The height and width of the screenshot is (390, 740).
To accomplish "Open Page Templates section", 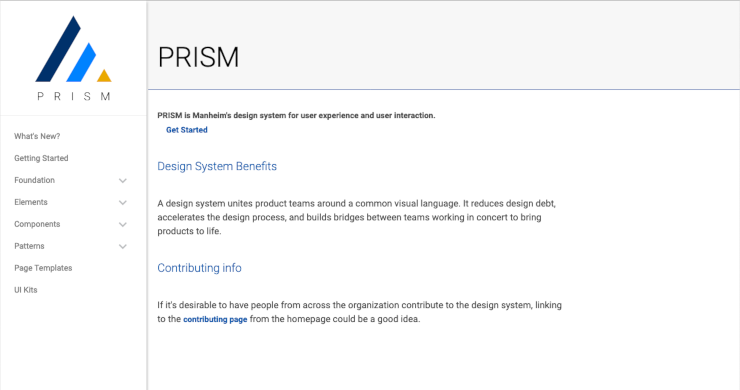I will pos(43,268).
